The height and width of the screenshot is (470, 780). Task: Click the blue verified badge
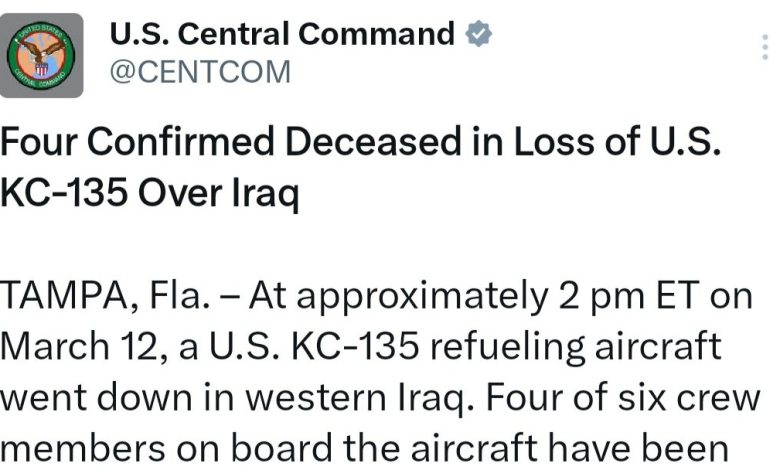tap(480, 34)
